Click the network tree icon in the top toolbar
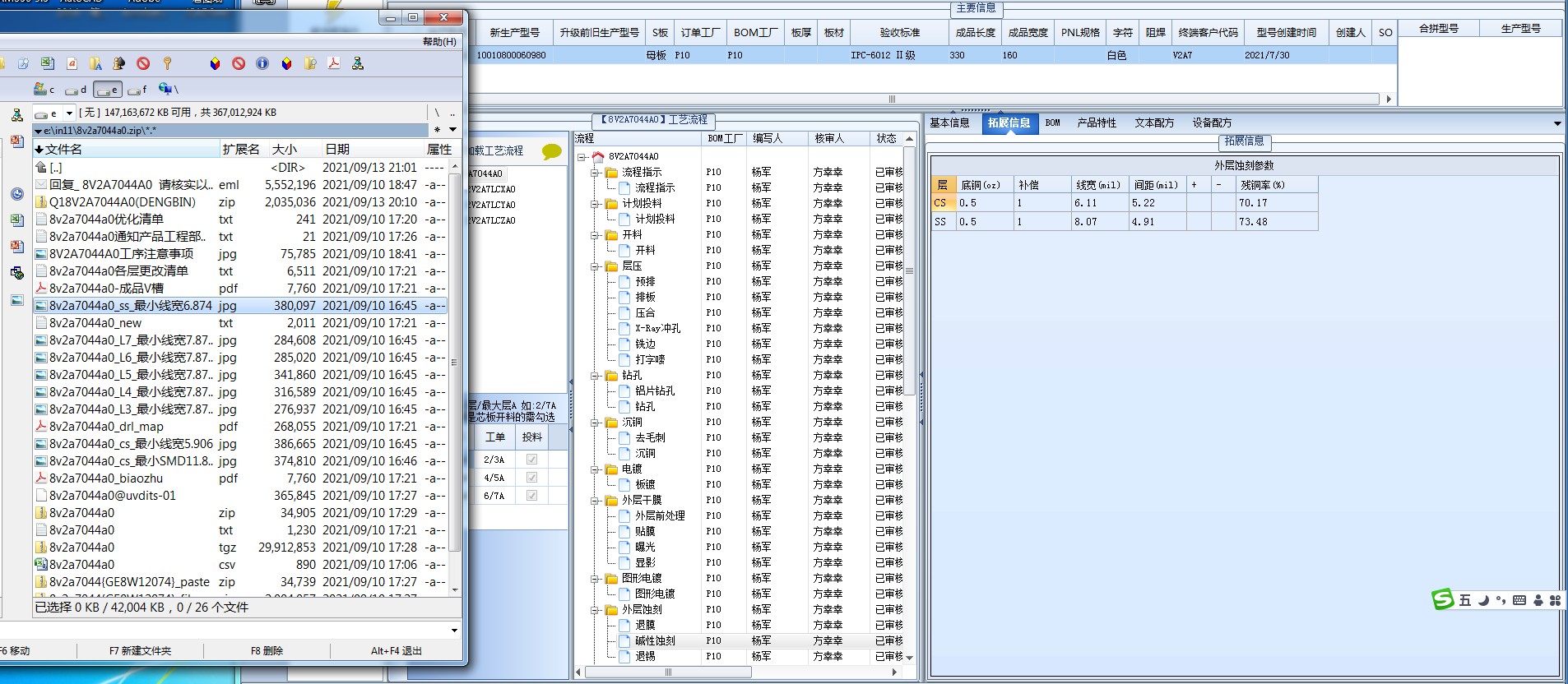 358,63
